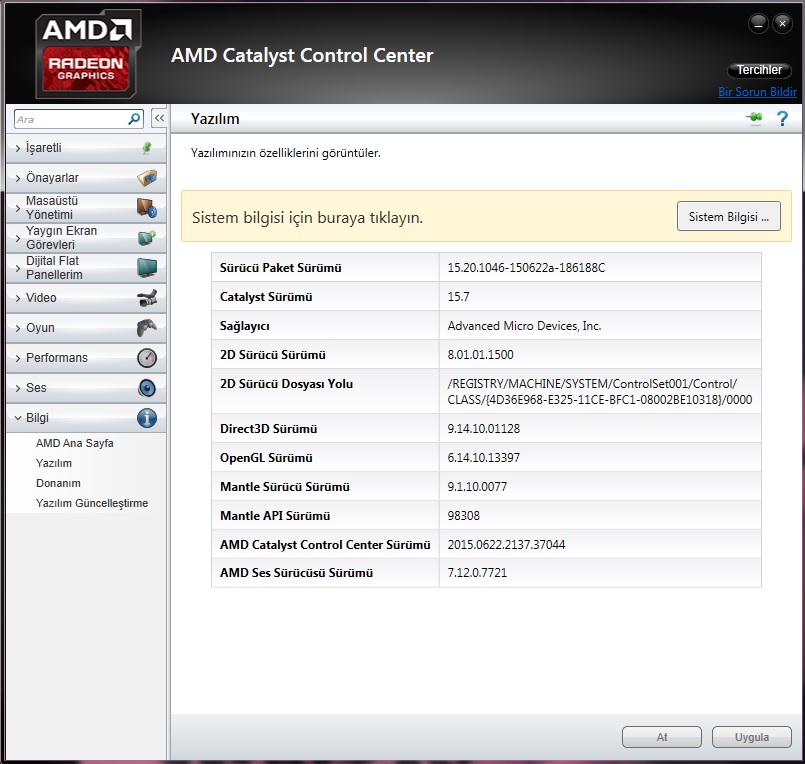Open help with the question mark icon
The height and width of the screenshot is (764, 805).
click(782, 119)
